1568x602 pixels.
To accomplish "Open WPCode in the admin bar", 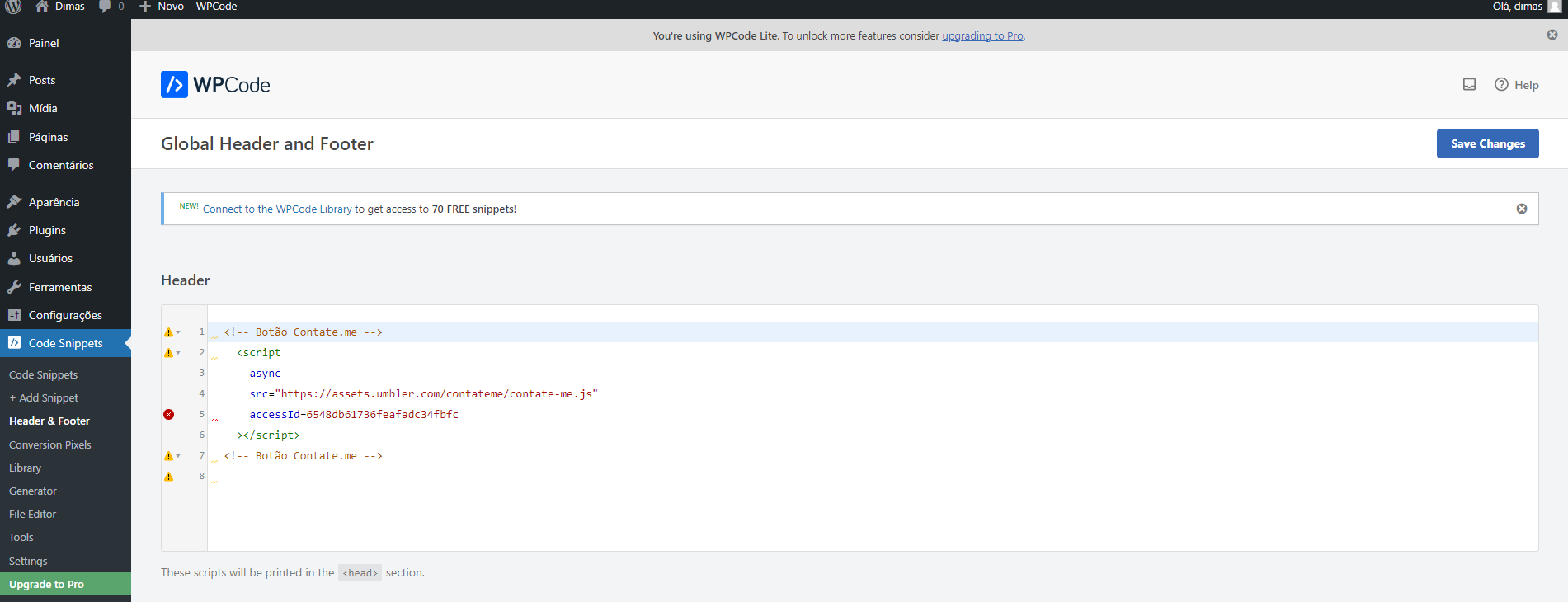I will tap(216, 6).
